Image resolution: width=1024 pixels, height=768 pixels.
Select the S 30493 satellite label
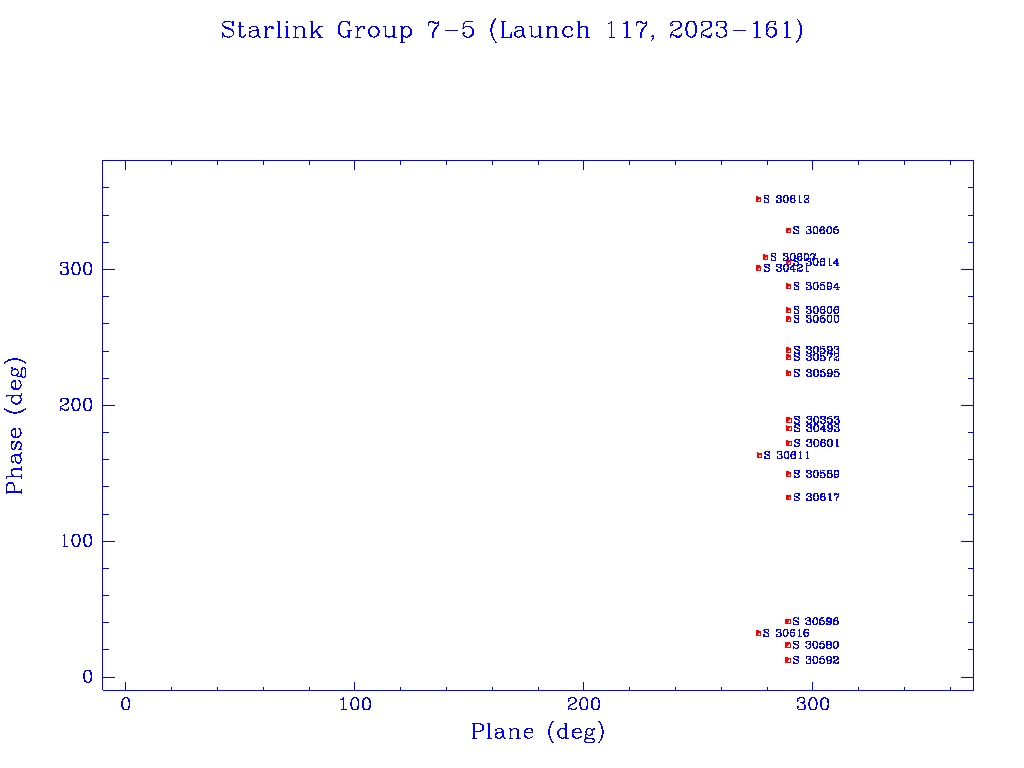[816, 428]
